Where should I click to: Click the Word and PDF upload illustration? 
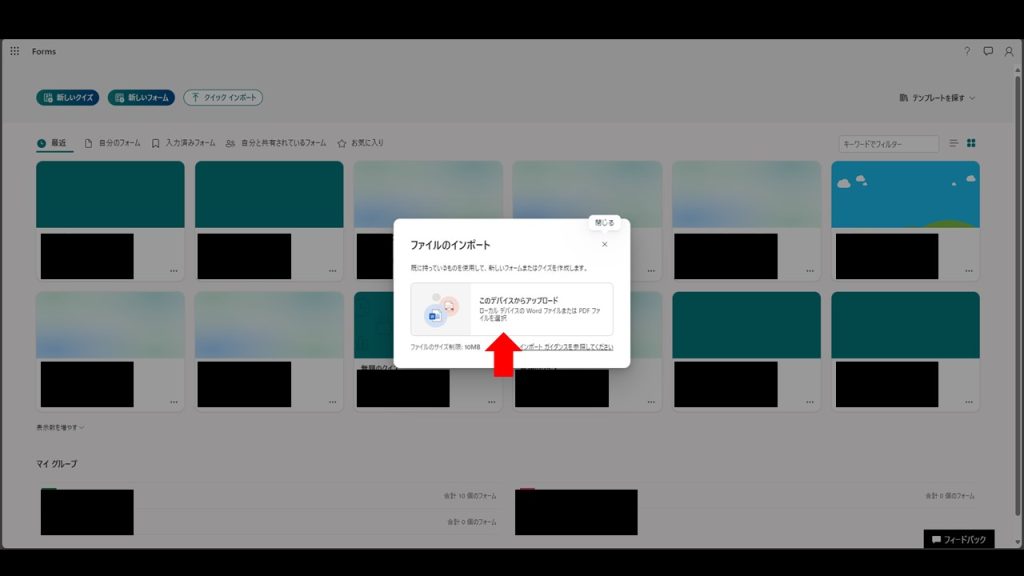(x=441, y=309)
